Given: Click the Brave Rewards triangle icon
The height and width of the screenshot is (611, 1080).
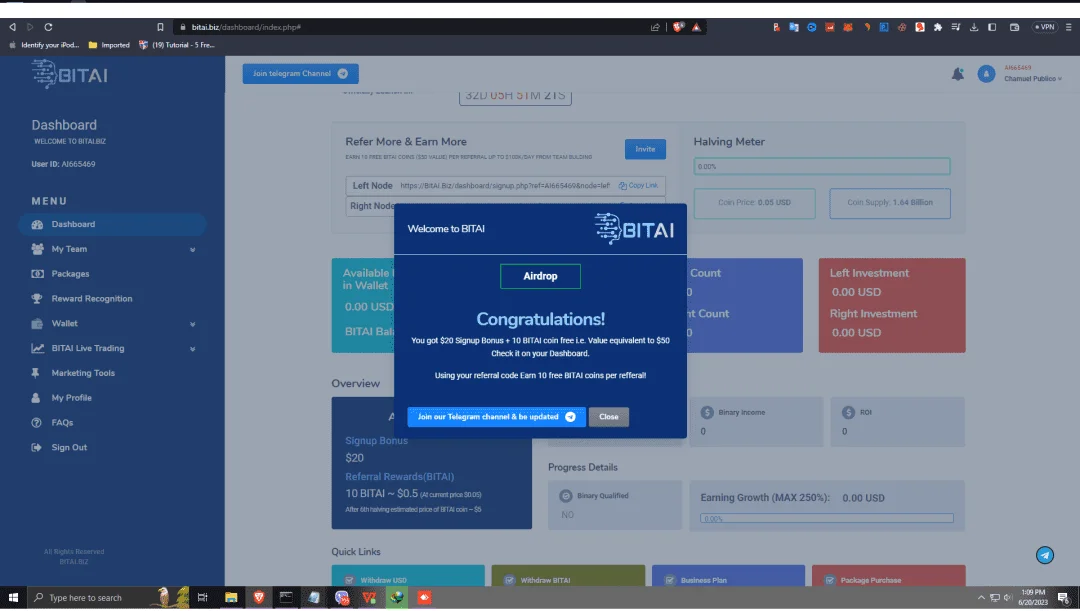Looking at the screenshot, I should point(696,27).
